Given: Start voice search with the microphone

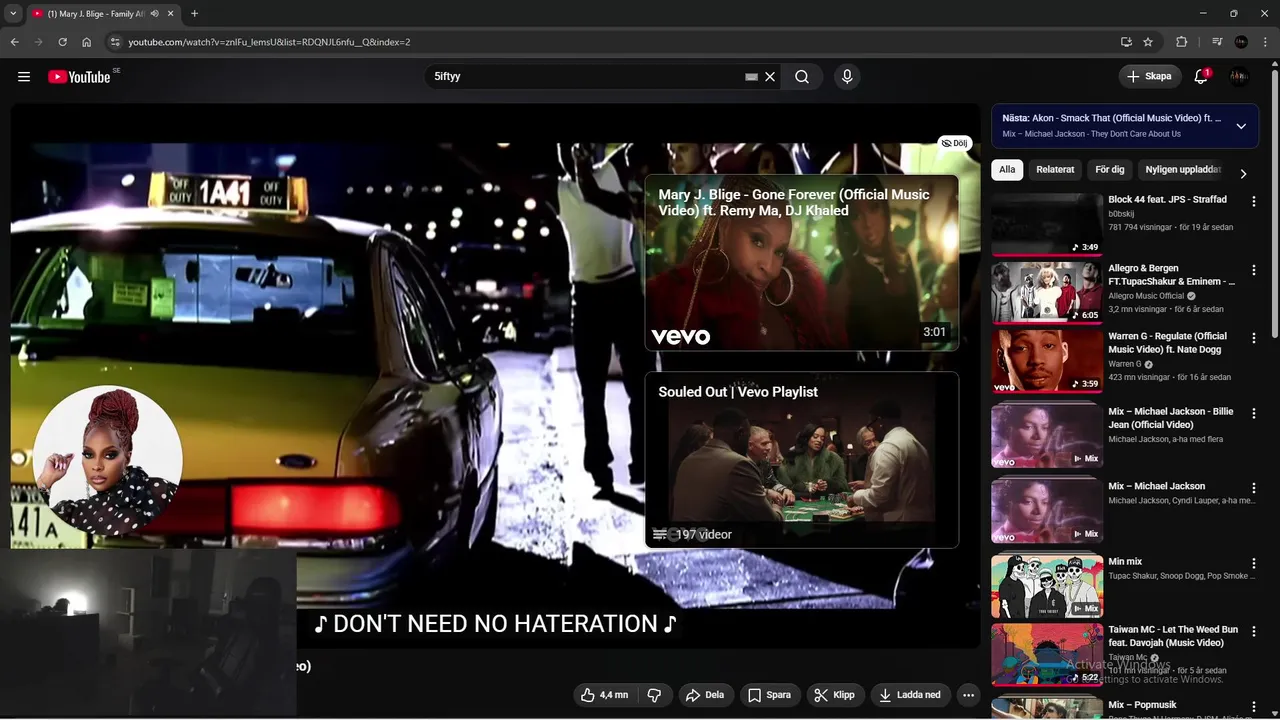Looking at the screenshot, I should pyautogui.click(x=847, y=77).
